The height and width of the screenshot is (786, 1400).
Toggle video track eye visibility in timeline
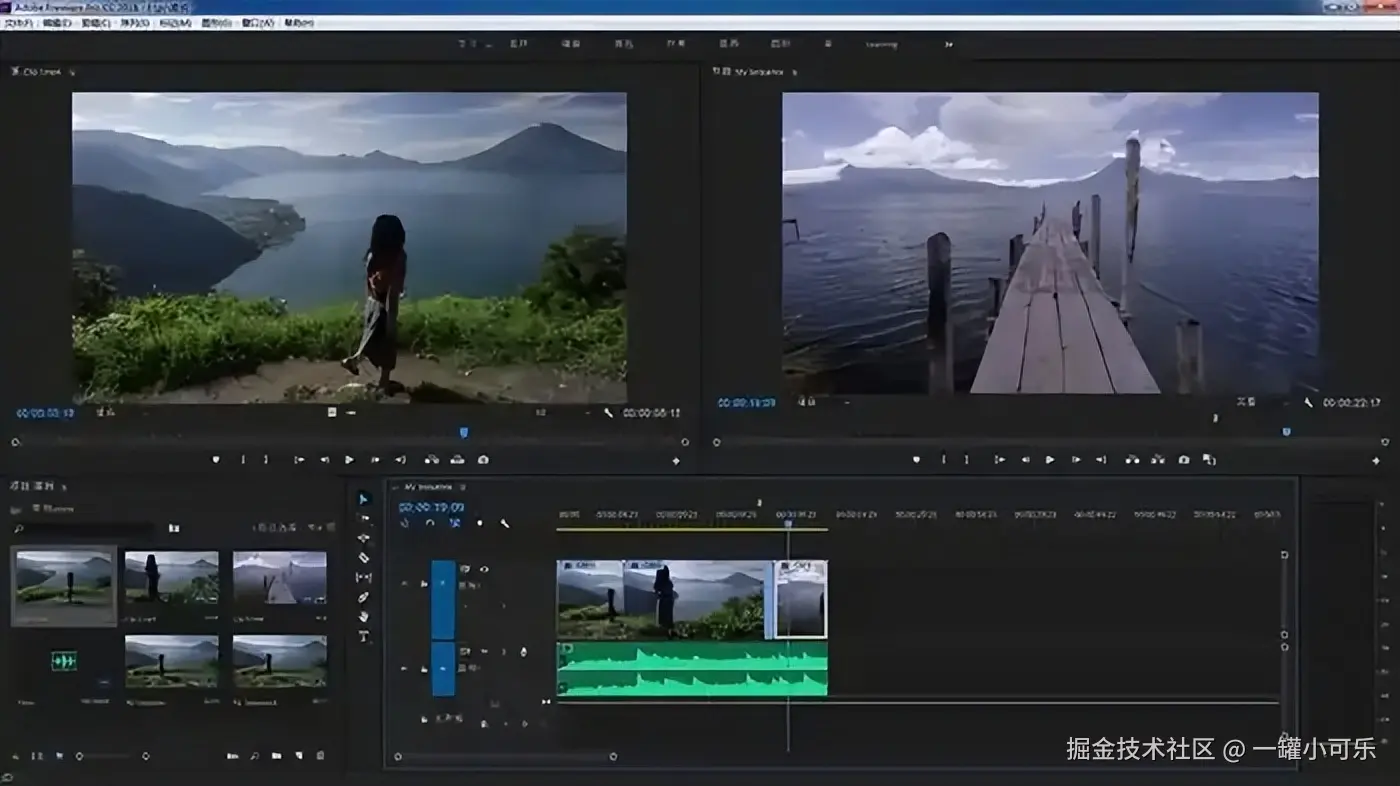[x=484, y=569]
